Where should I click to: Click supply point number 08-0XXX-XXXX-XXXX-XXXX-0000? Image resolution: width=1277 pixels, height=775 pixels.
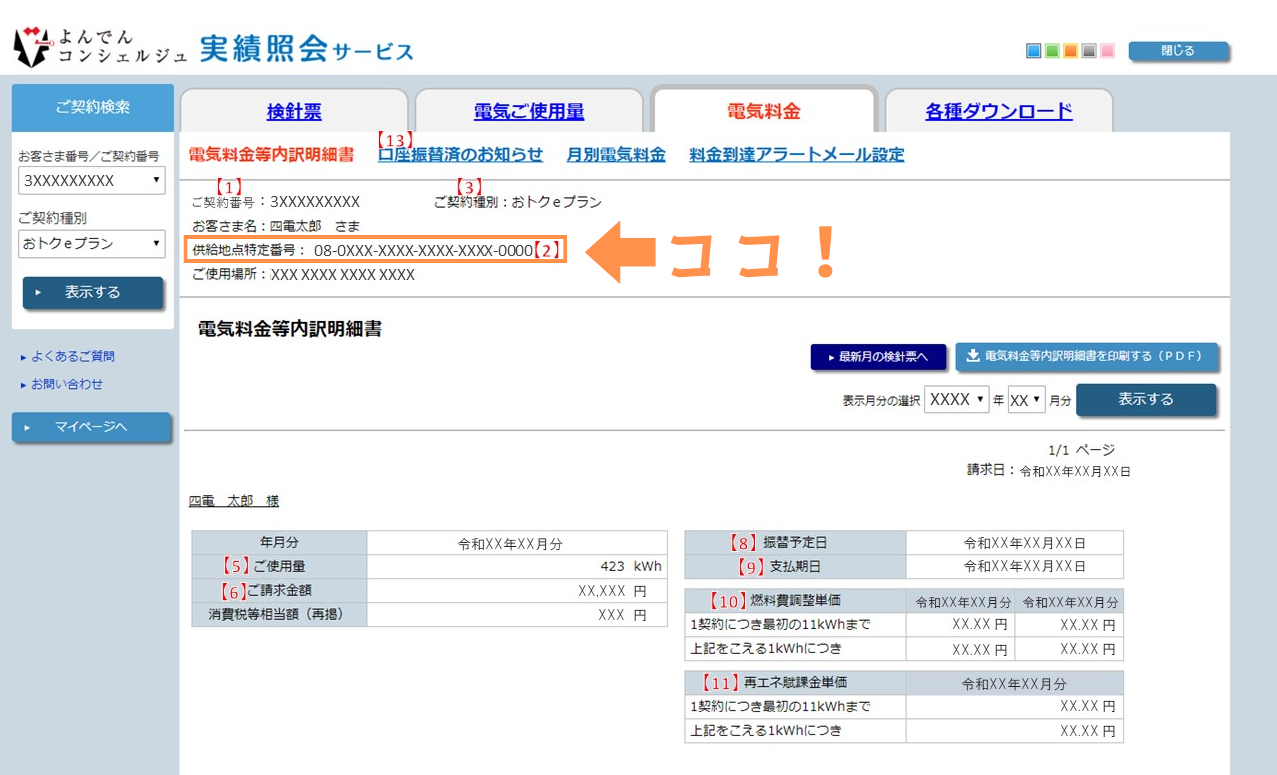423,250
